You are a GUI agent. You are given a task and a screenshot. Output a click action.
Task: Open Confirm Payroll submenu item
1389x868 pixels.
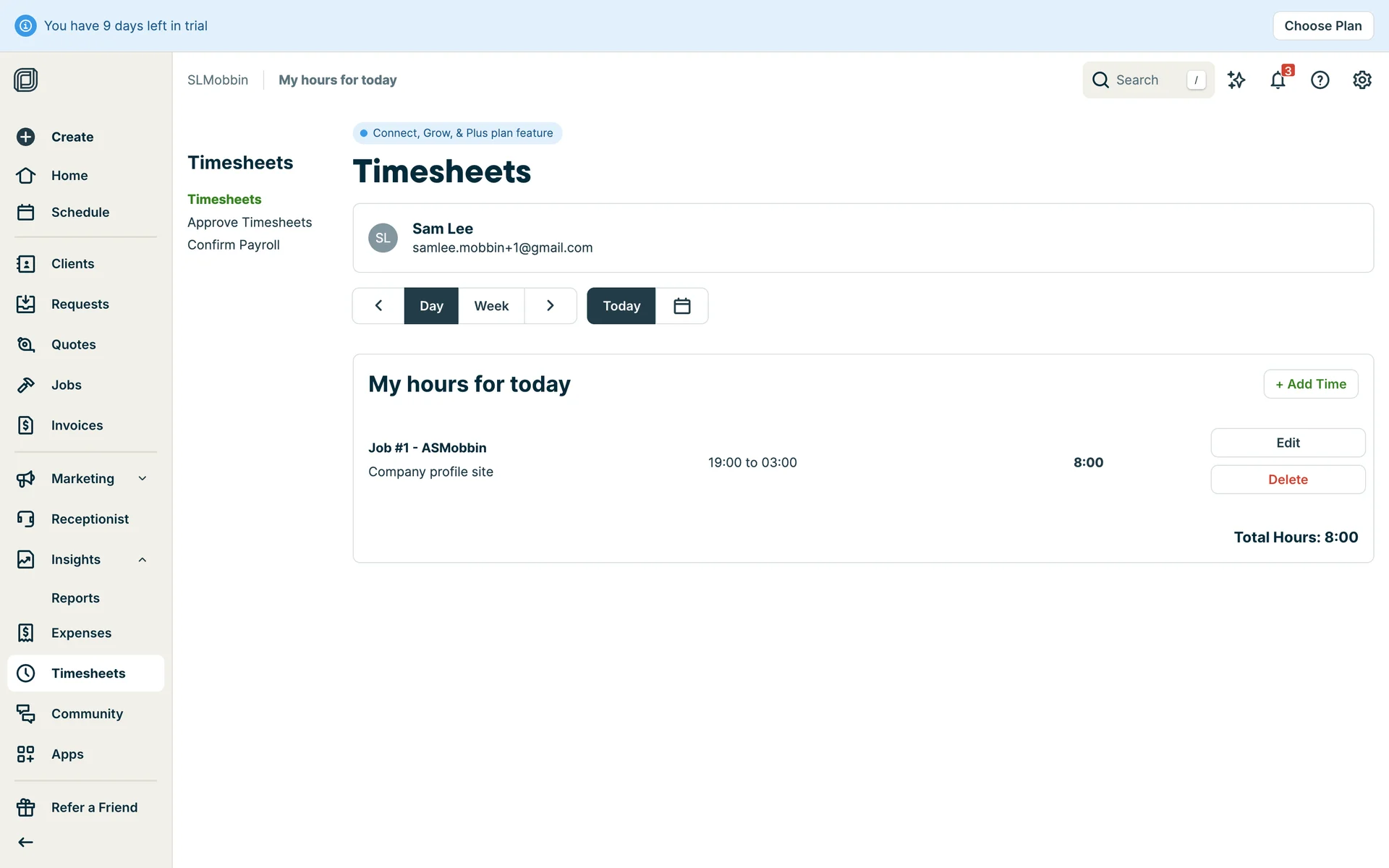[234, 244]
